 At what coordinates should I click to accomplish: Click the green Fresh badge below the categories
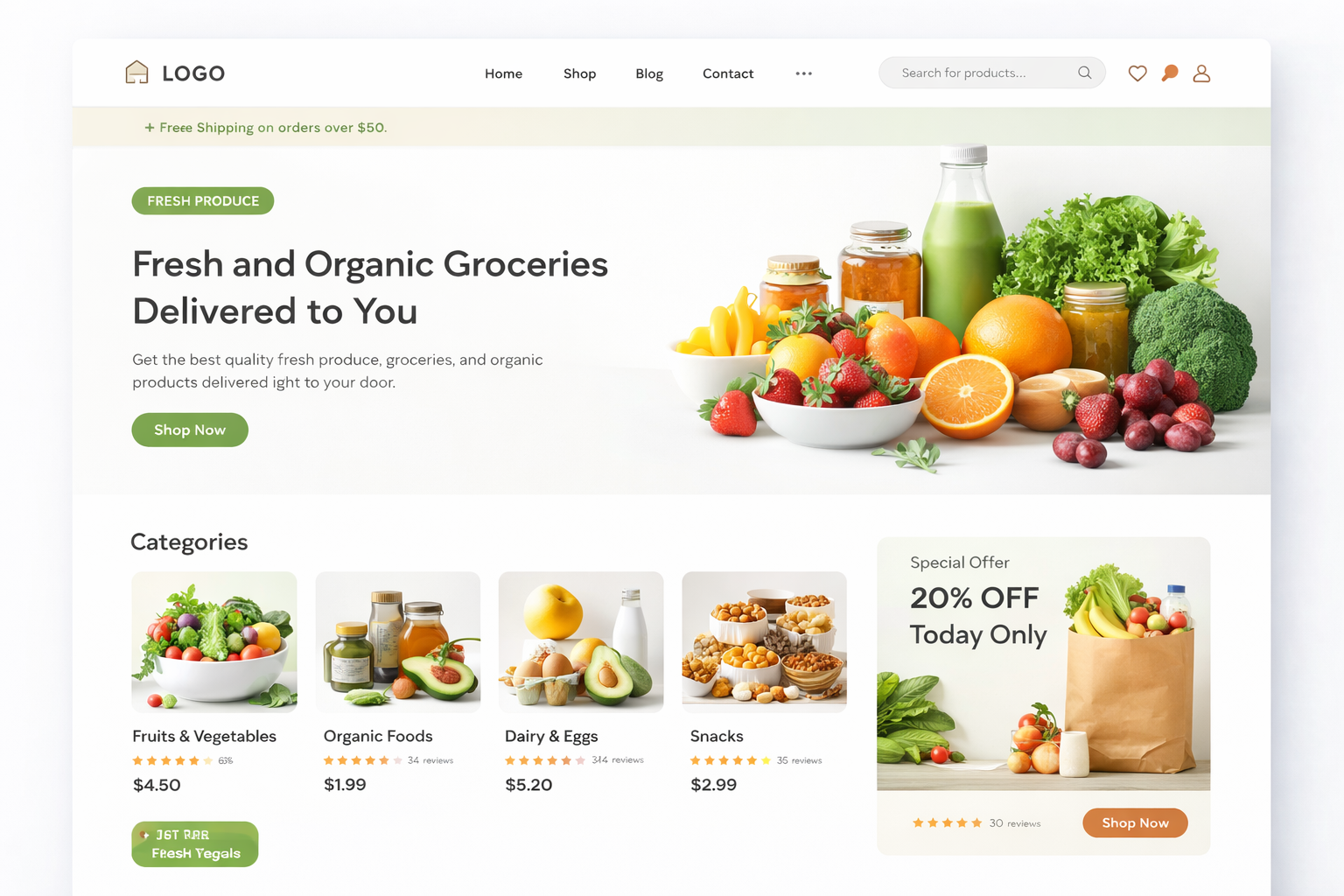195,844
